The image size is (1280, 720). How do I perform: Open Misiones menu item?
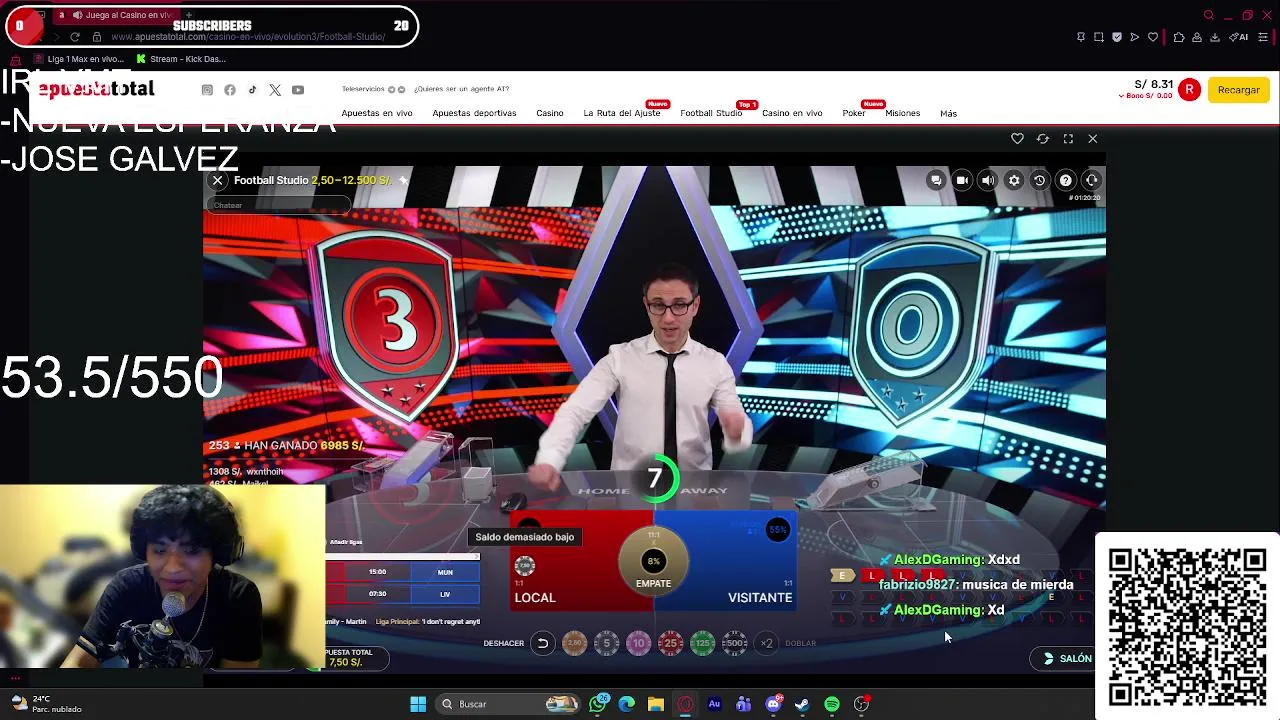pos(902,113)
